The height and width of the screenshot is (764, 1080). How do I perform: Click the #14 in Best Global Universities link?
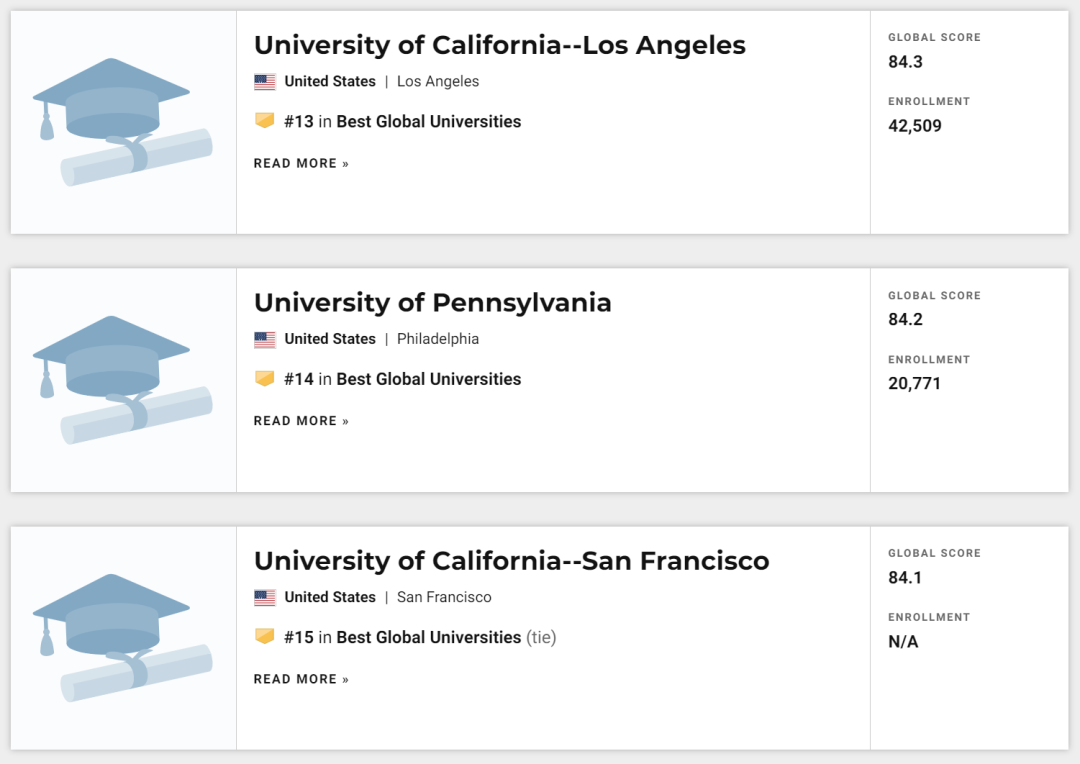coord(402,380)
